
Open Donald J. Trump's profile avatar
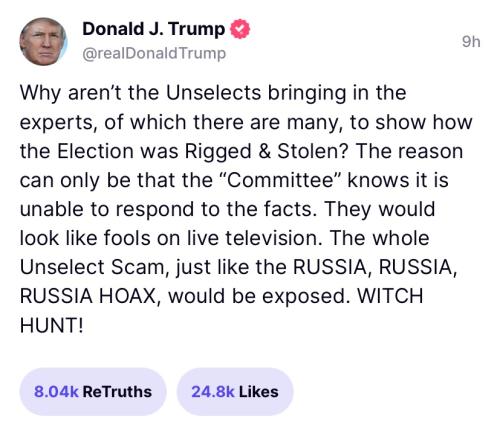click(x=43, y=42)
